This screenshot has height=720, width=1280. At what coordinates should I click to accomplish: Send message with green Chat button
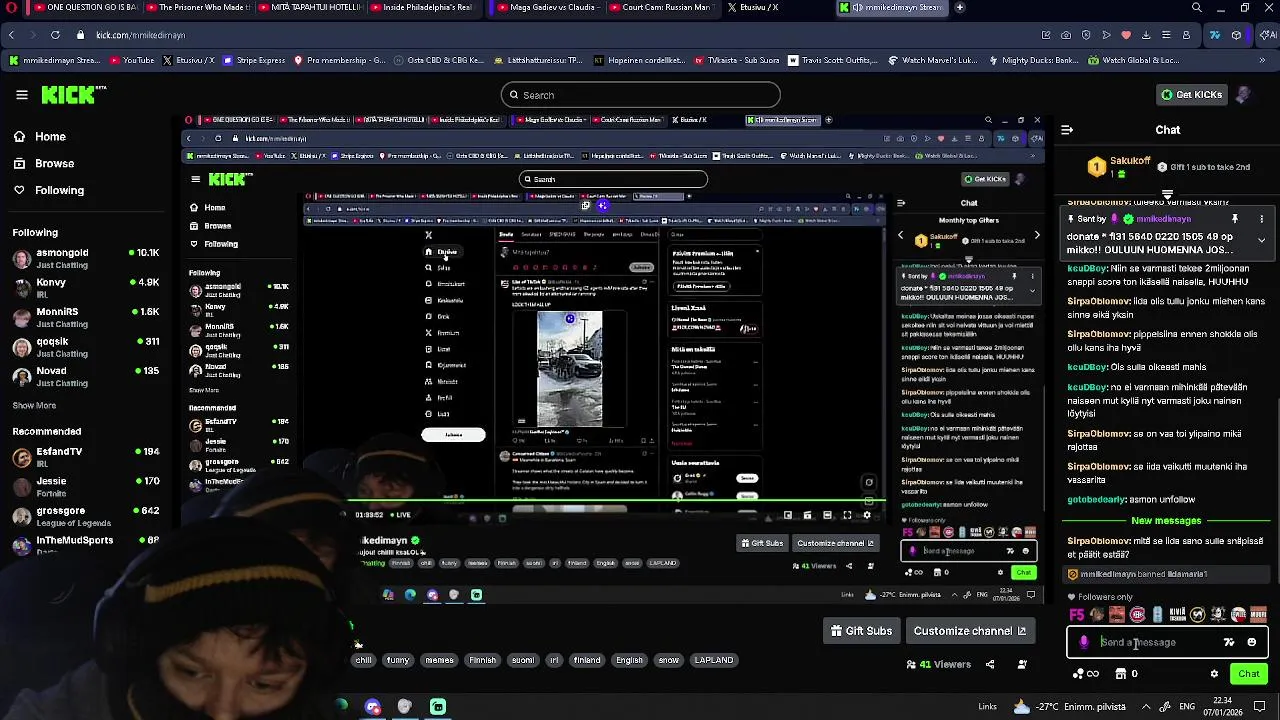1248,674
